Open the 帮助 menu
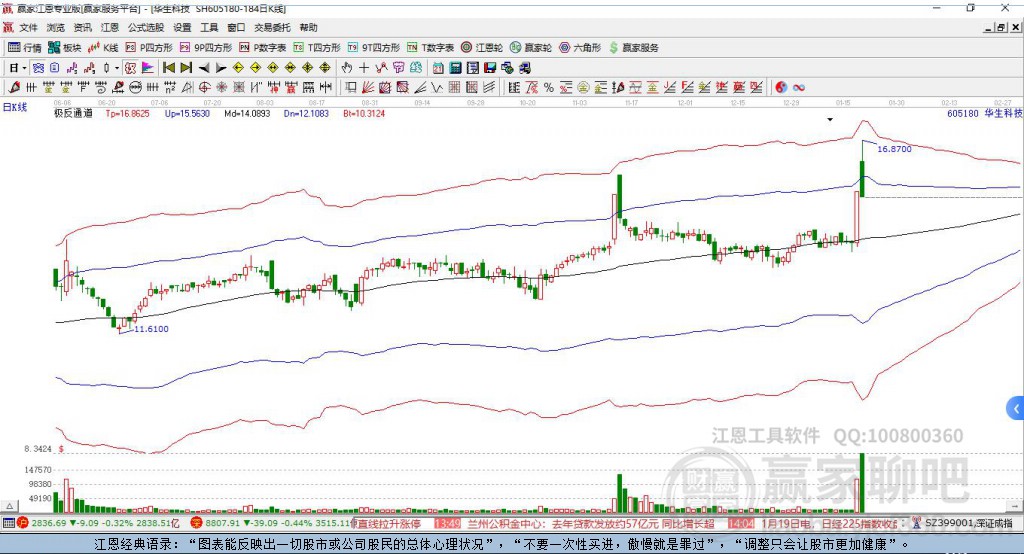 308,27
